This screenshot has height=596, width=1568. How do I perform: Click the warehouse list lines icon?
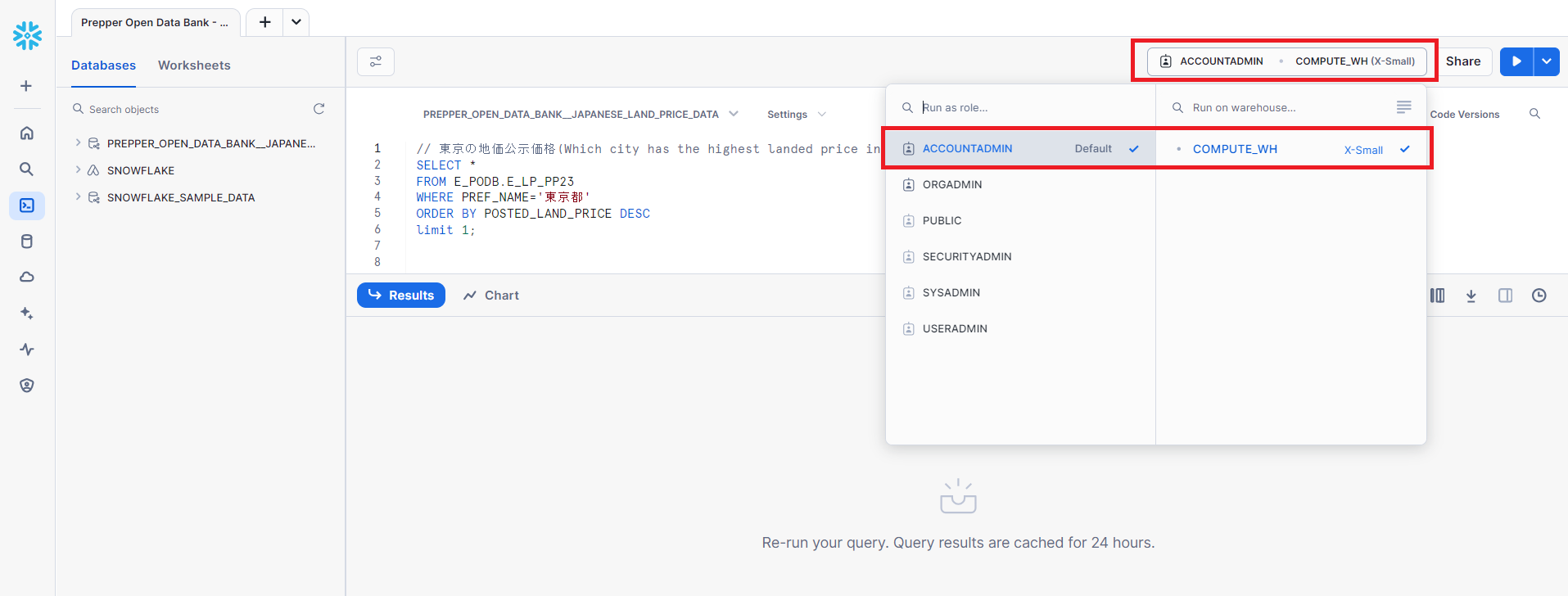coord(1404,107)
